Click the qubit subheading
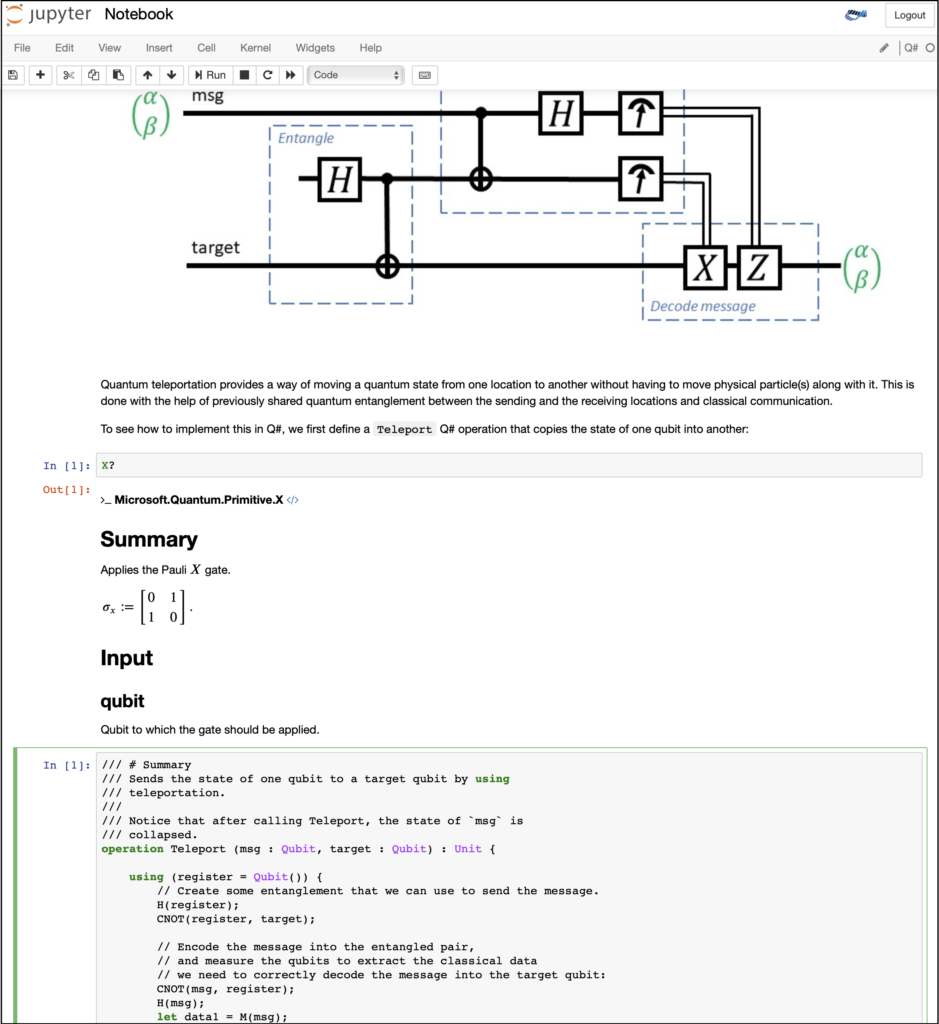The height and width of the screenshot is (1024, 939). [x=122, y=701]
